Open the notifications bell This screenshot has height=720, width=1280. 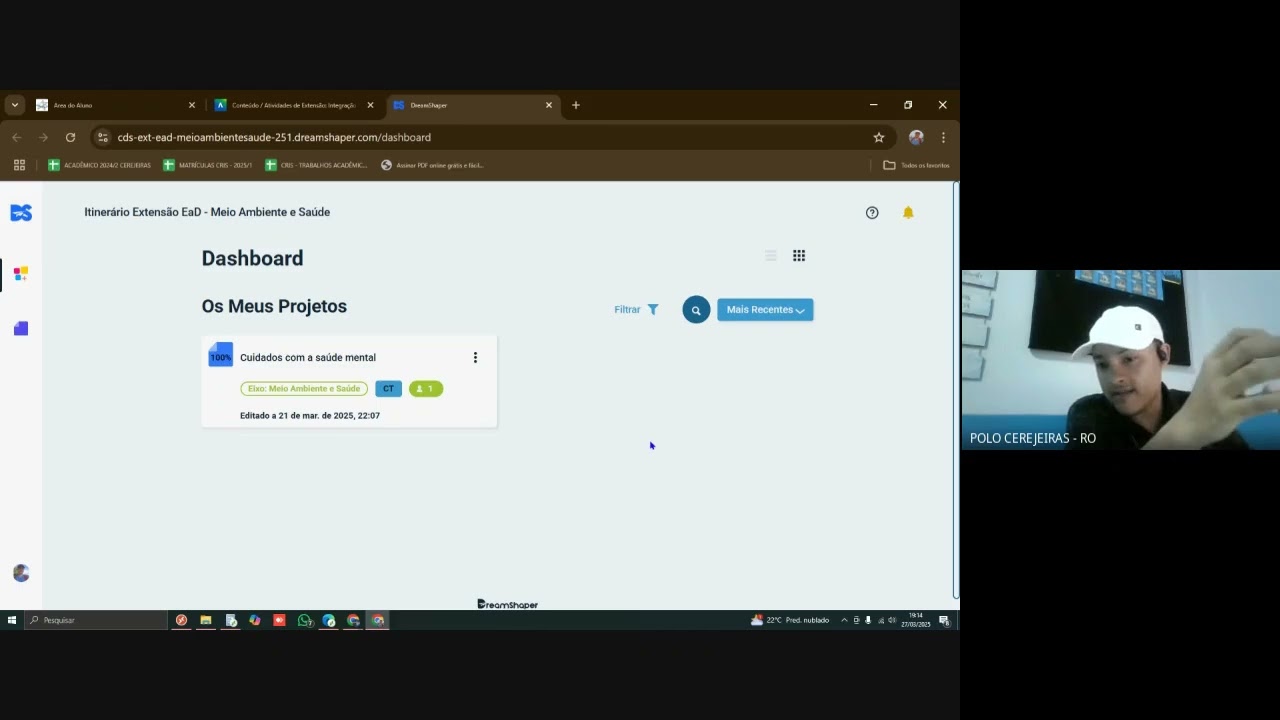[x=908, y=213]
